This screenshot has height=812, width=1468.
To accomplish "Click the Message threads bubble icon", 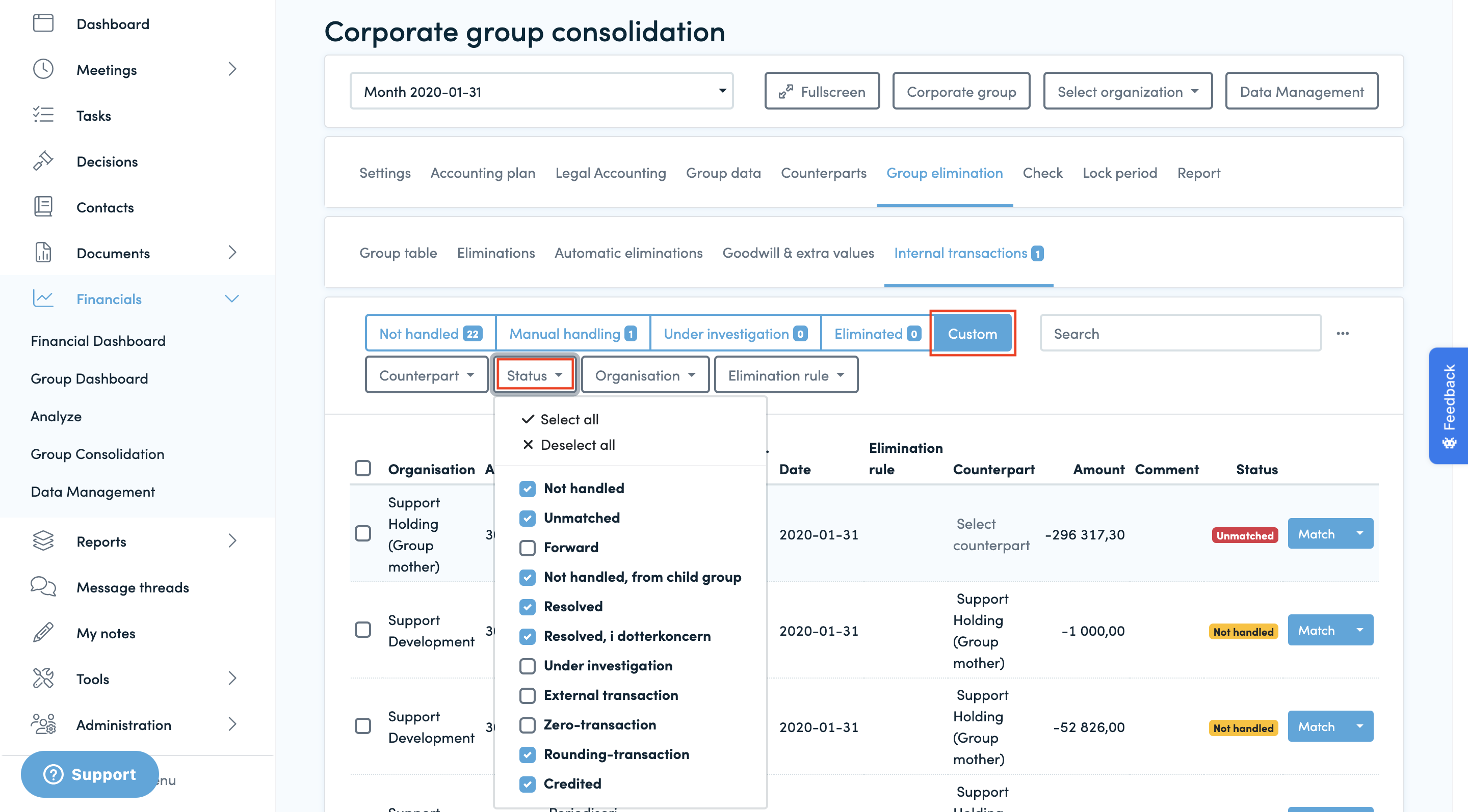I will [43, 586].
